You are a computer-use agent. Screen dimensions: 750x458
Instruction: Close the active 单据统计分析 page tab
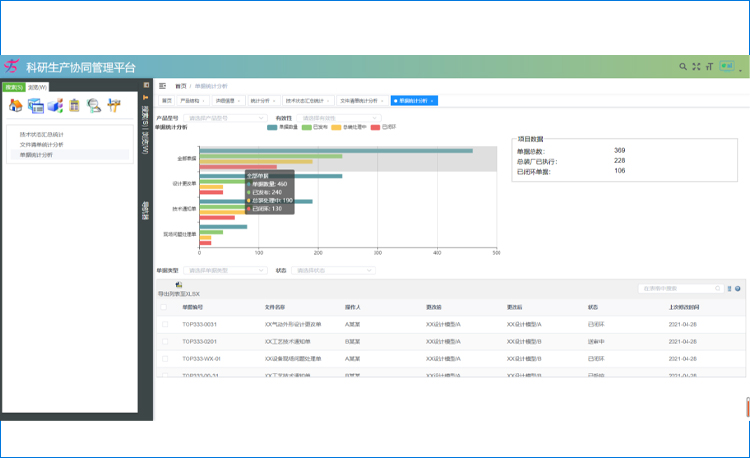(x=432, y=101)
